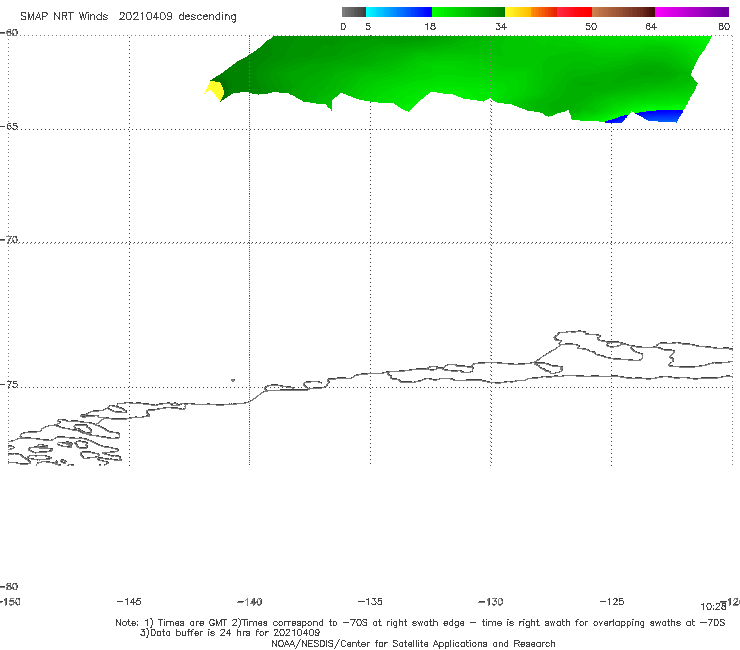Click the longitude label '-140'
This screenshot has height=650, width=740.
coord(250,602)
